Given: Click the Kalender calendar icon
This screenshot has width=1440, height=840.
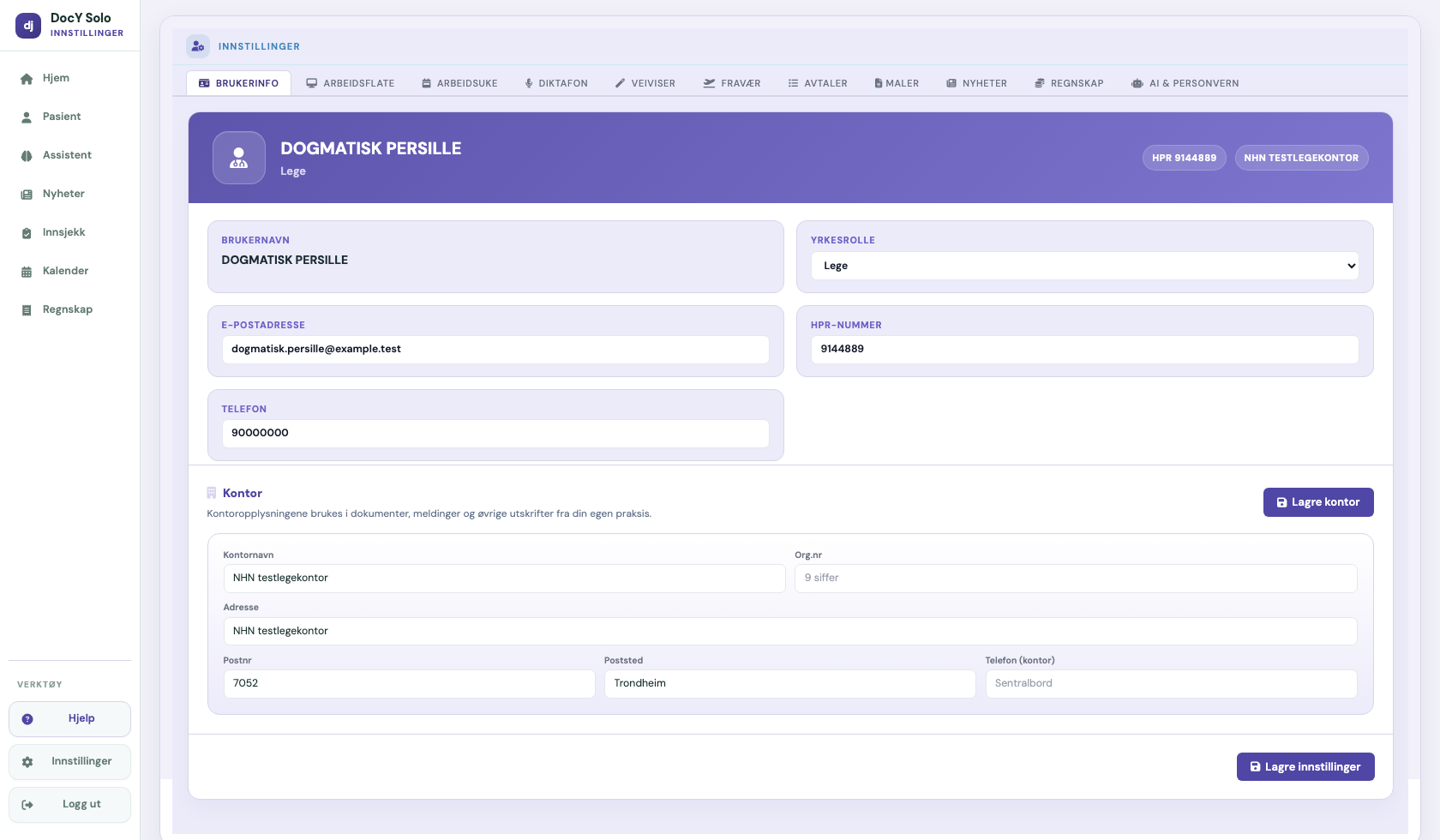Looking at the screenshot, I should tap(27, 271).
